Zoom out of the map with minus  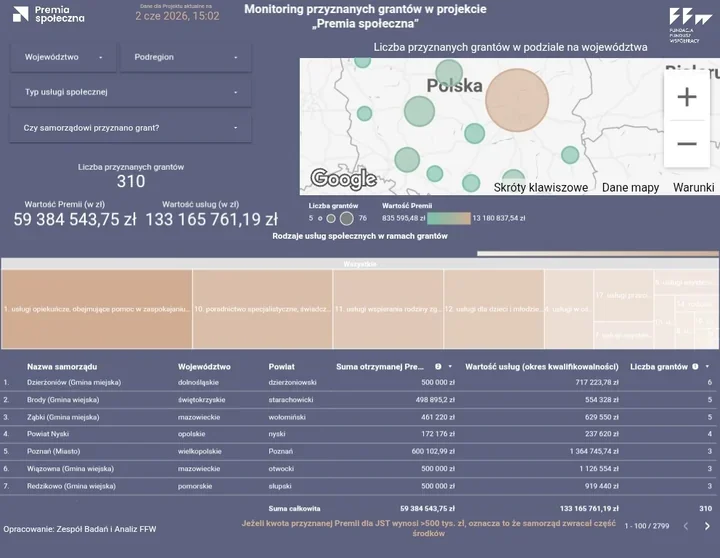(687, 144)
